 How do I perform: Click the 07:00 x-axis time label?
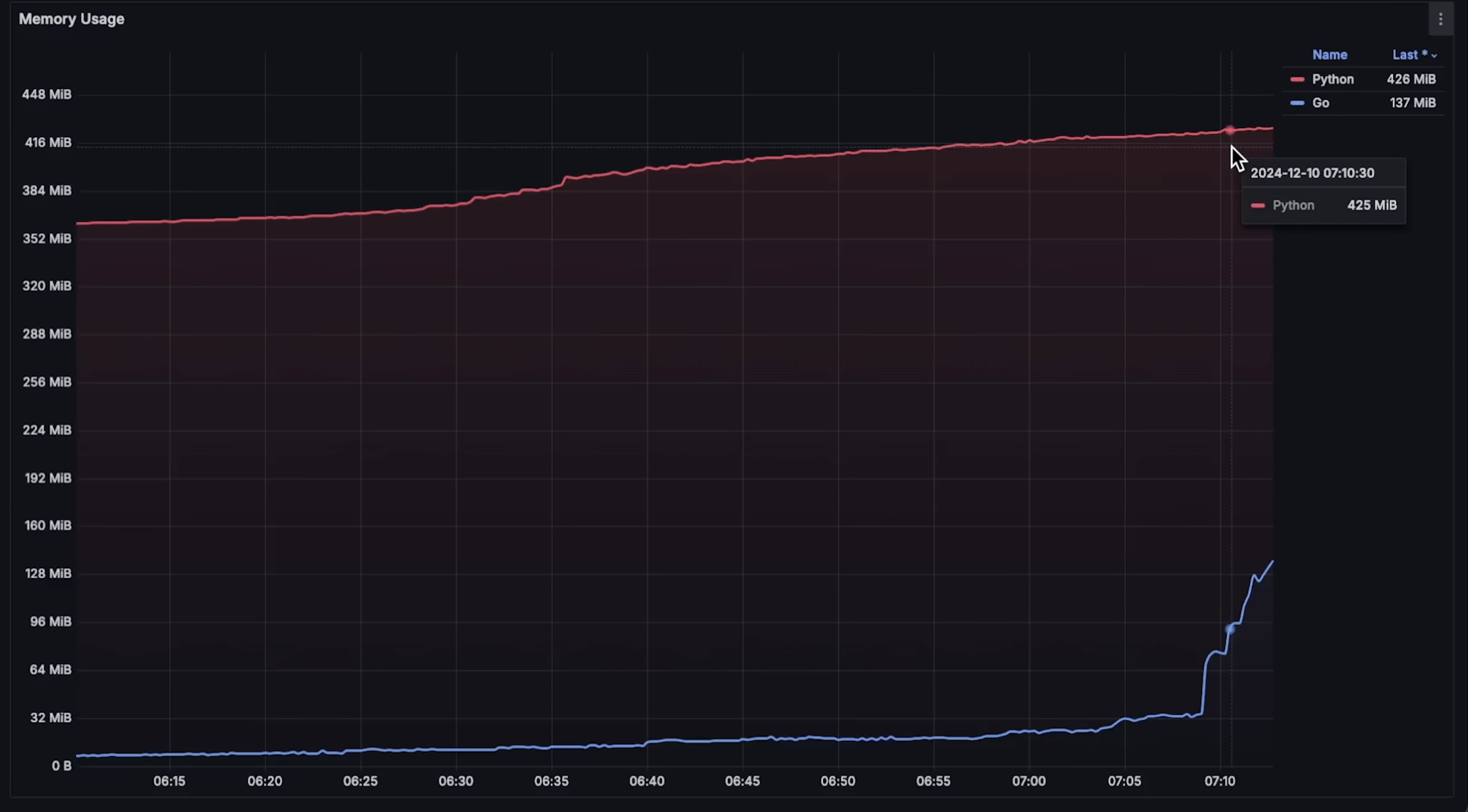tap(1029, 781)
